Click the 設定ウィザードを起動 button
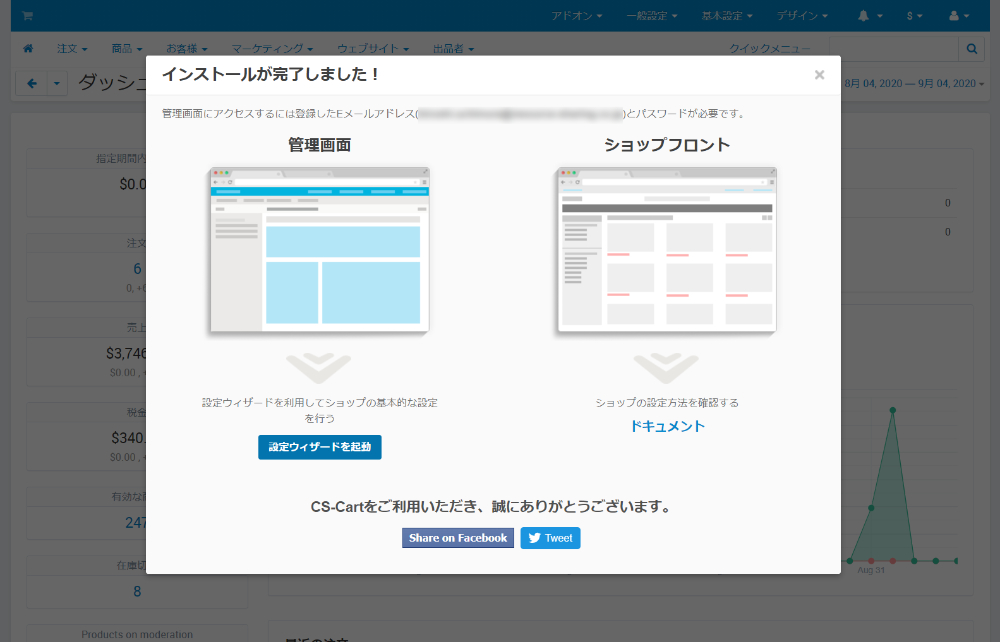Viewport: 1000px width, 642px height. click(x=320, y=447)
